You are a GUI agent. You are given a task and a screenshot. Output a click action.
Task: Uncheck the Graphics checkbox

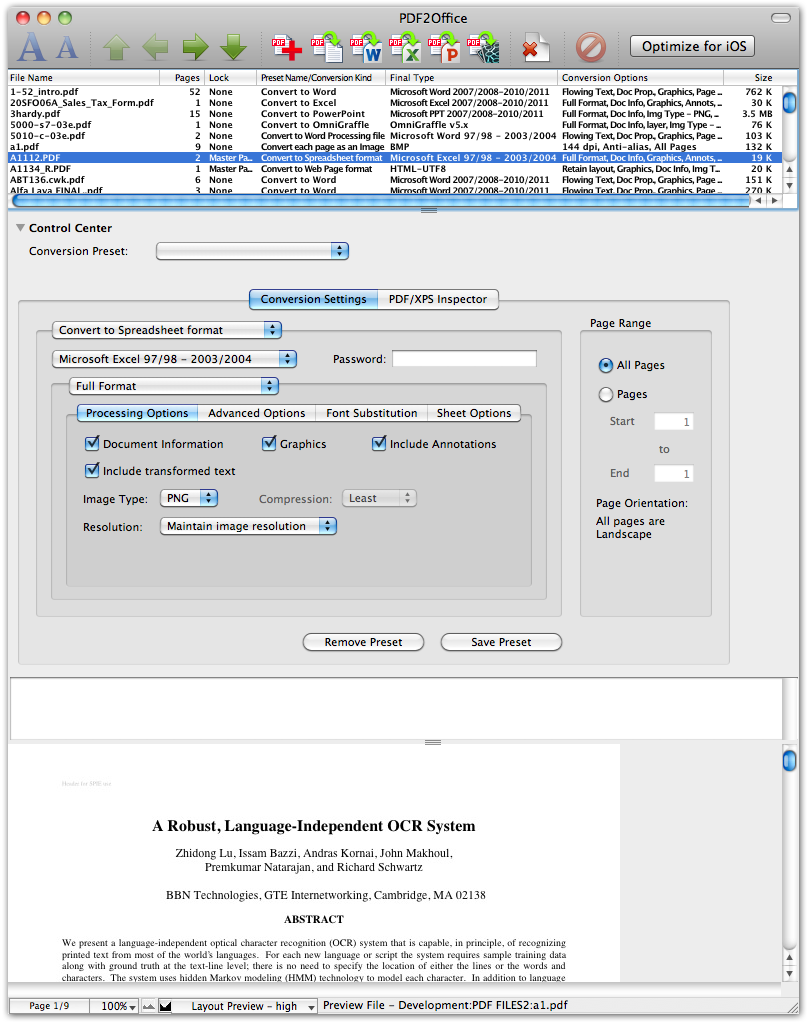269,443
